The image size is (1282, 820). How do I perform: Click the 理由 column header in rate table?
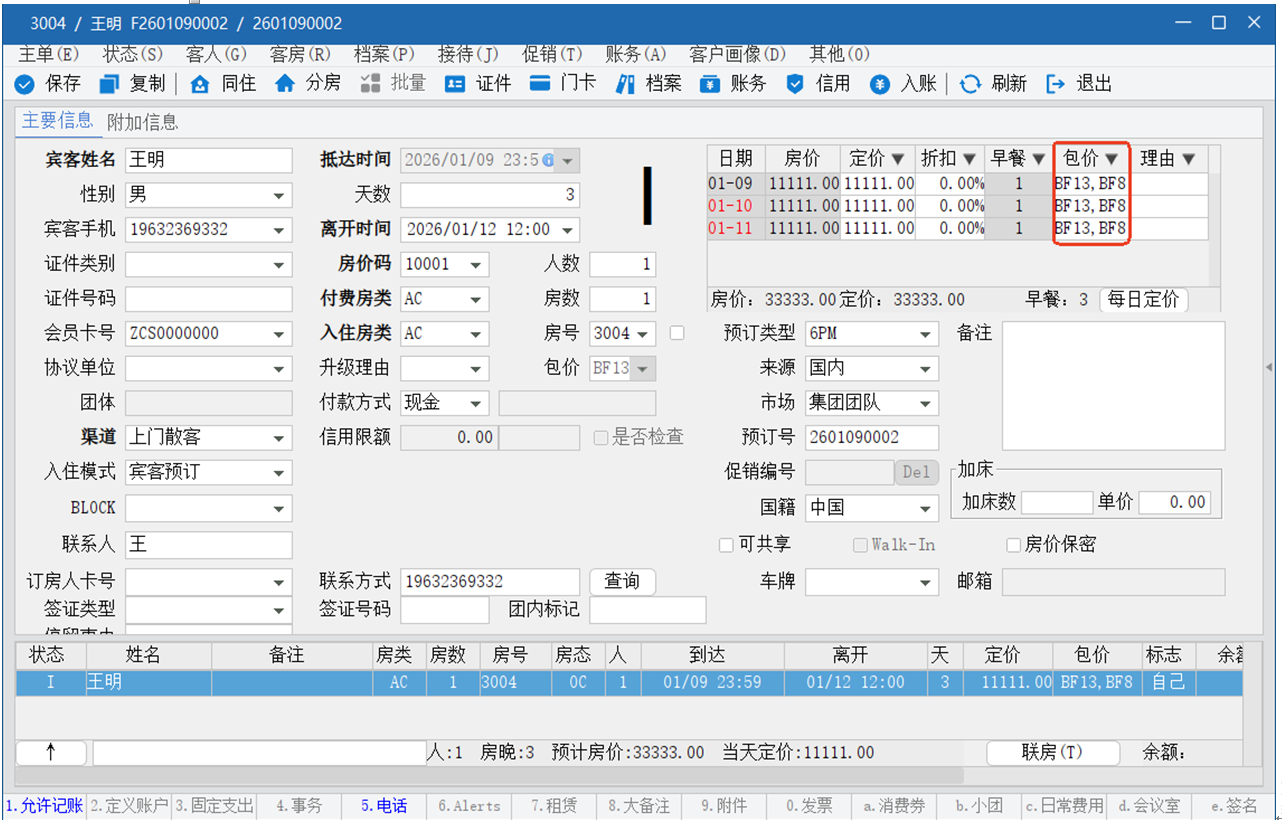[x=1169, y=158]
